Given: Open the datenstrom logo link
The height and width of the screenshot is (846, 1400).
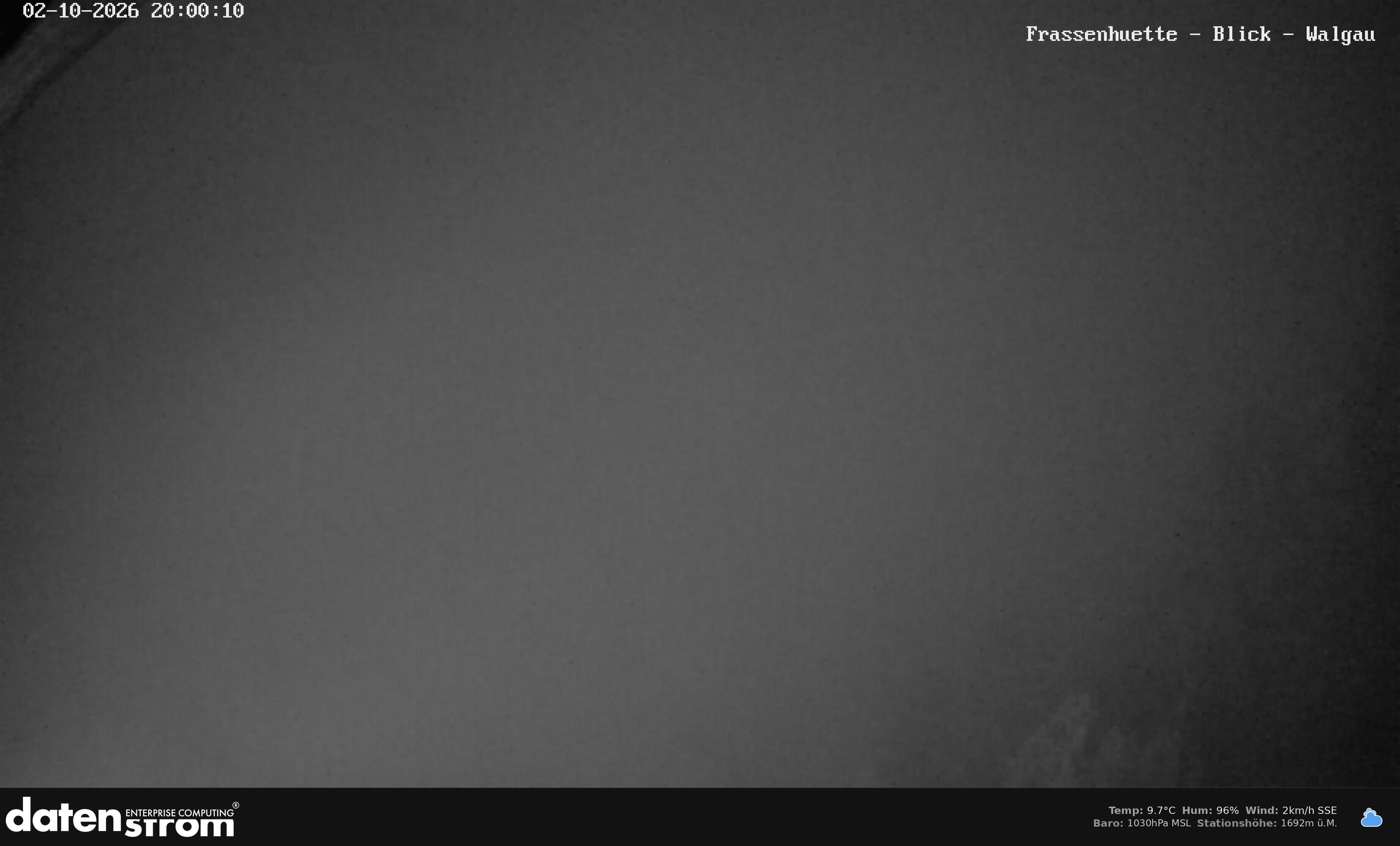Looking at the screenshot, I should 122,817.
